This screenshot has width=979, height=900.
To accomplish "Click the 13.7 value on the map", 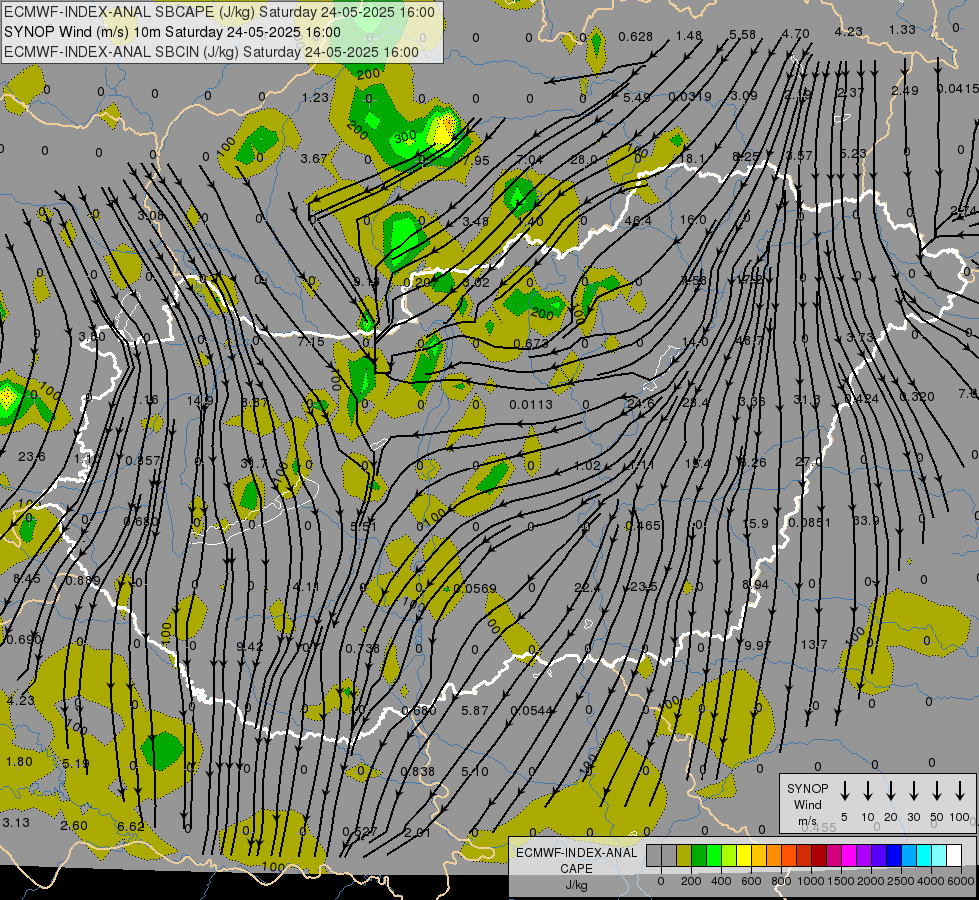I will click(x=814, y=644).
